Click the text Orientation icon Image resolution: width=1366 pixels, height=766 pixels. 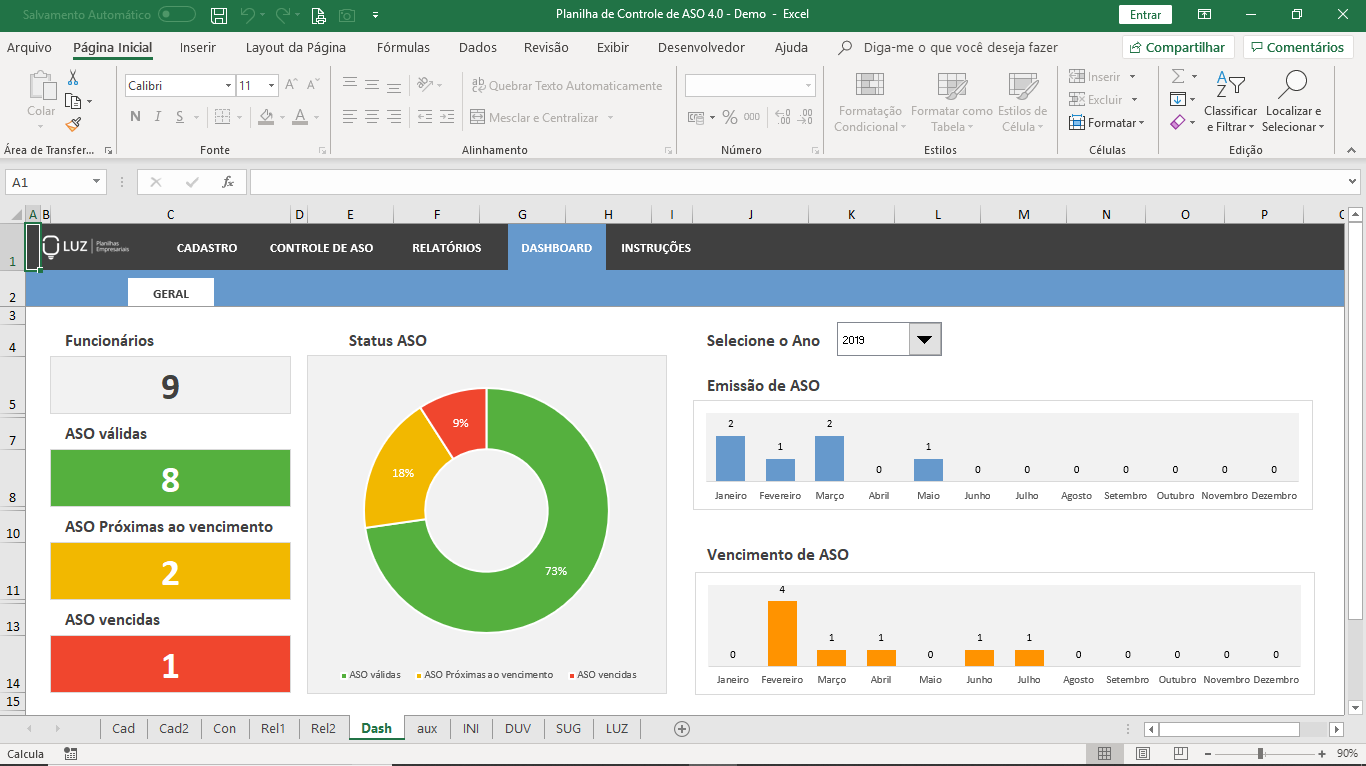(x=425, y=86)
